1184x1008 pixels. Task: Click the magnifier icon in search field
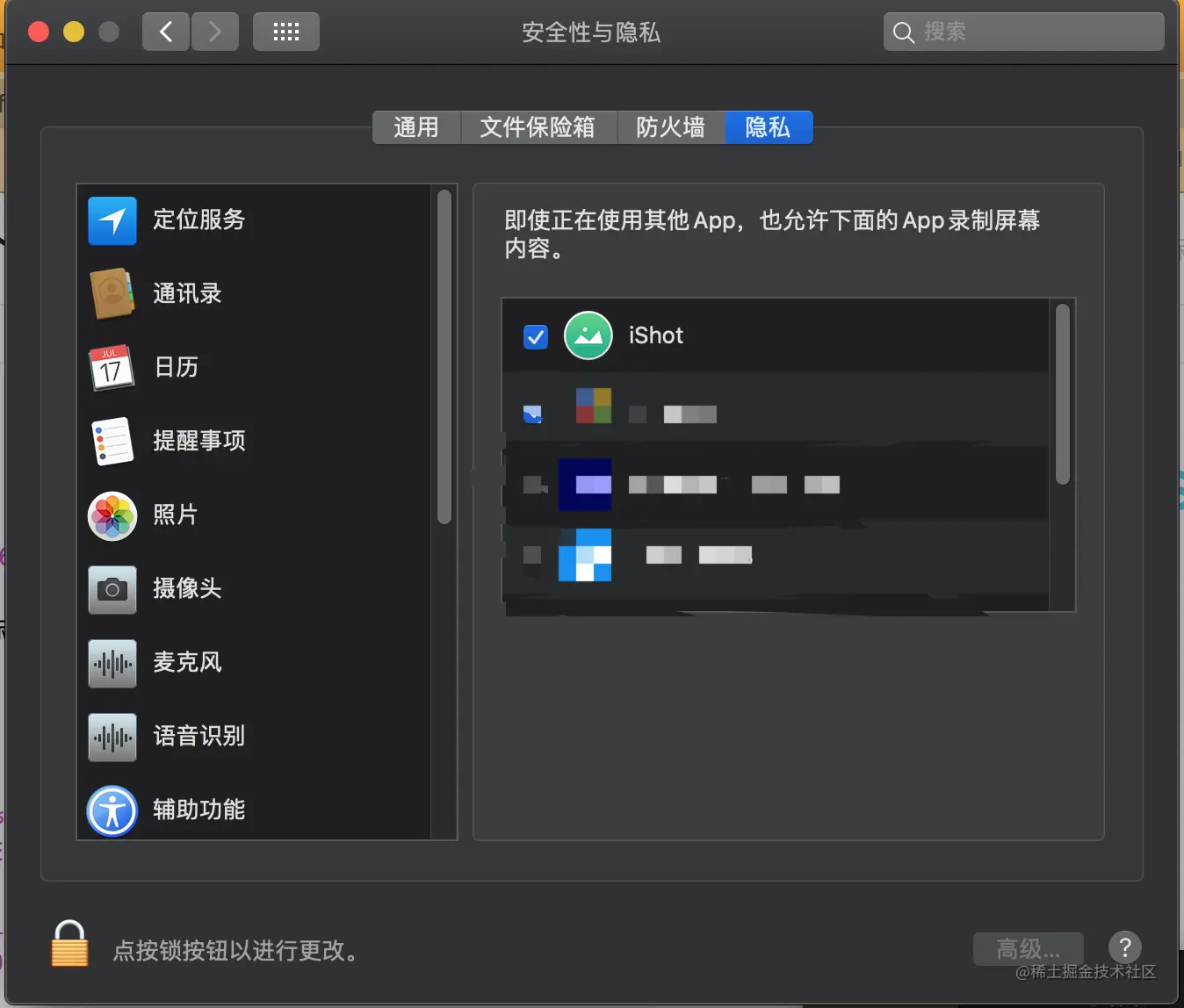[x=904, y=32]
